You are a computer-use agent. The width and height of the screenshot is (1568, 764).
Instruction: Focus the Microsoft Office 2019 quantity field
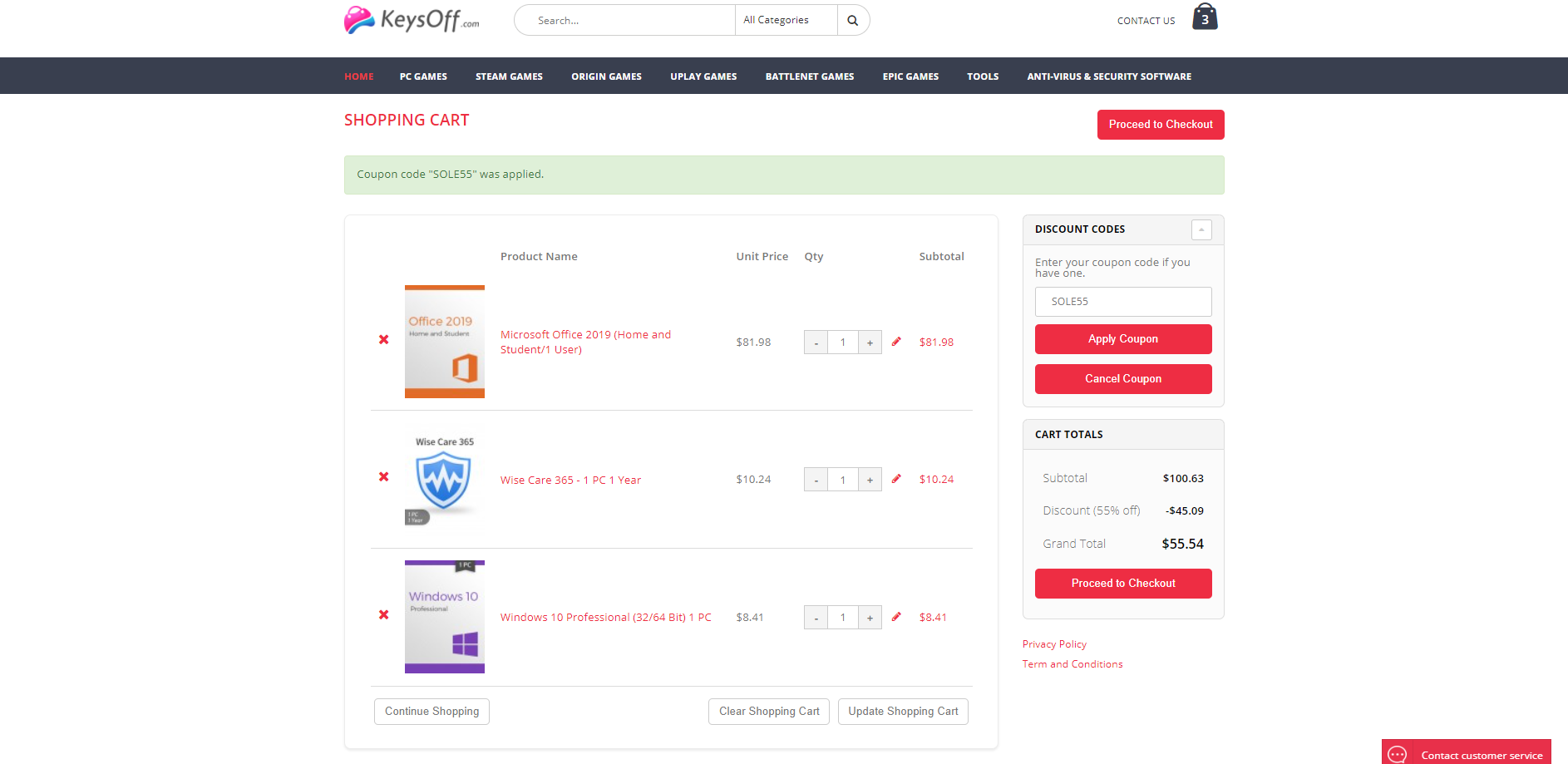tap(843, 343)
